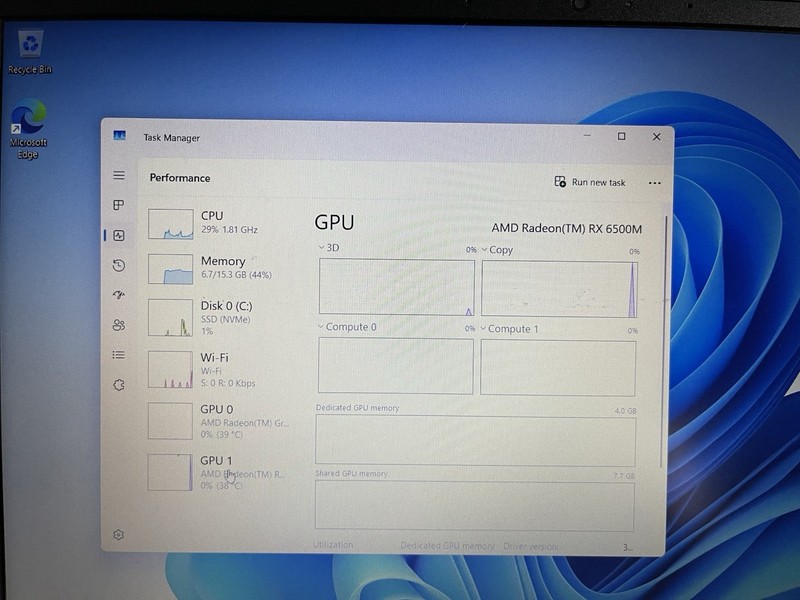The width and height of the screenshot is (800, 600).
Task: Open the Task Manager hamburger navigation menu
Action: [x=119, y=176]
